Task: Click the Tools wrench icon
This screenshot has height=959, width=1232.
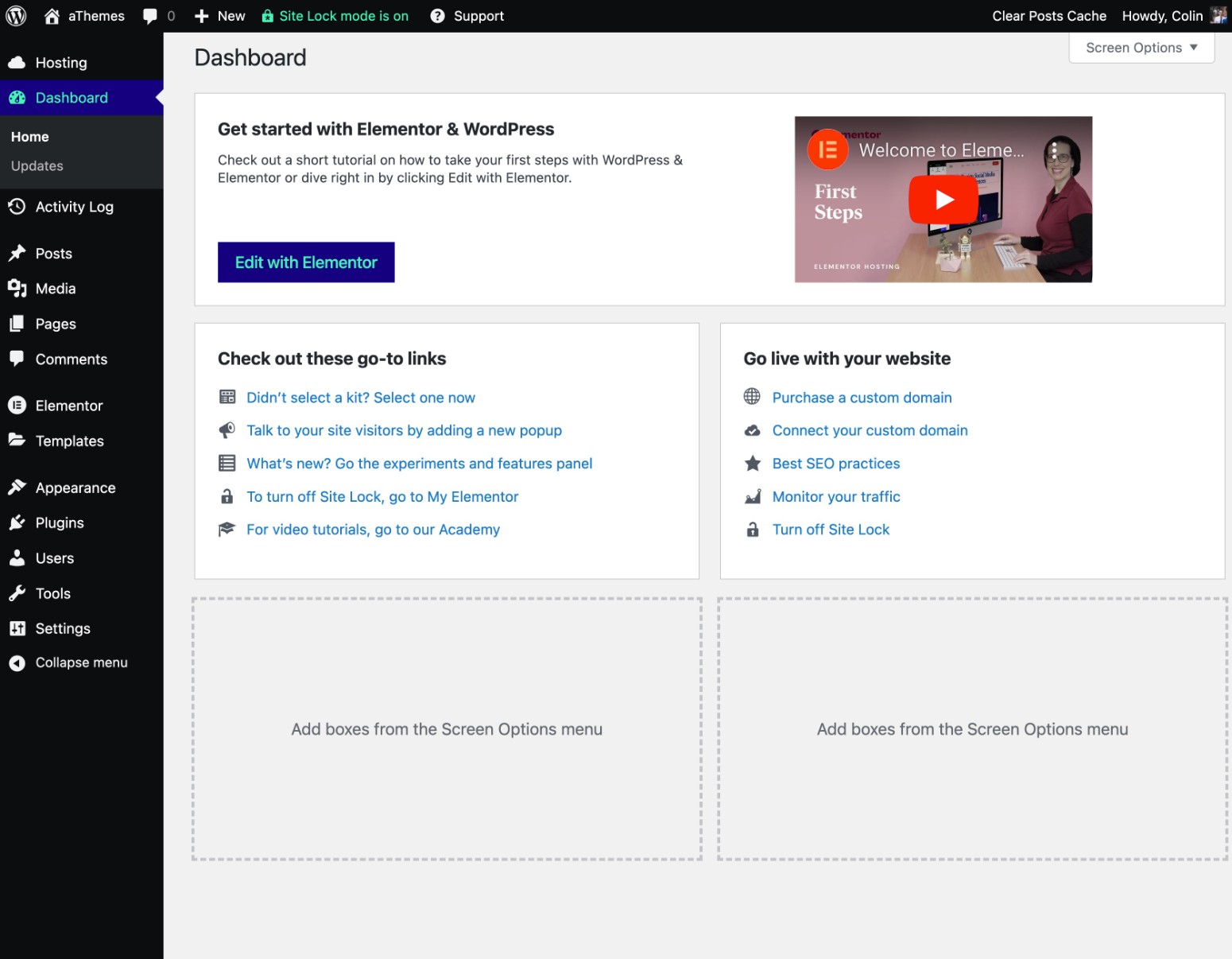Action: tap(17, 593)
